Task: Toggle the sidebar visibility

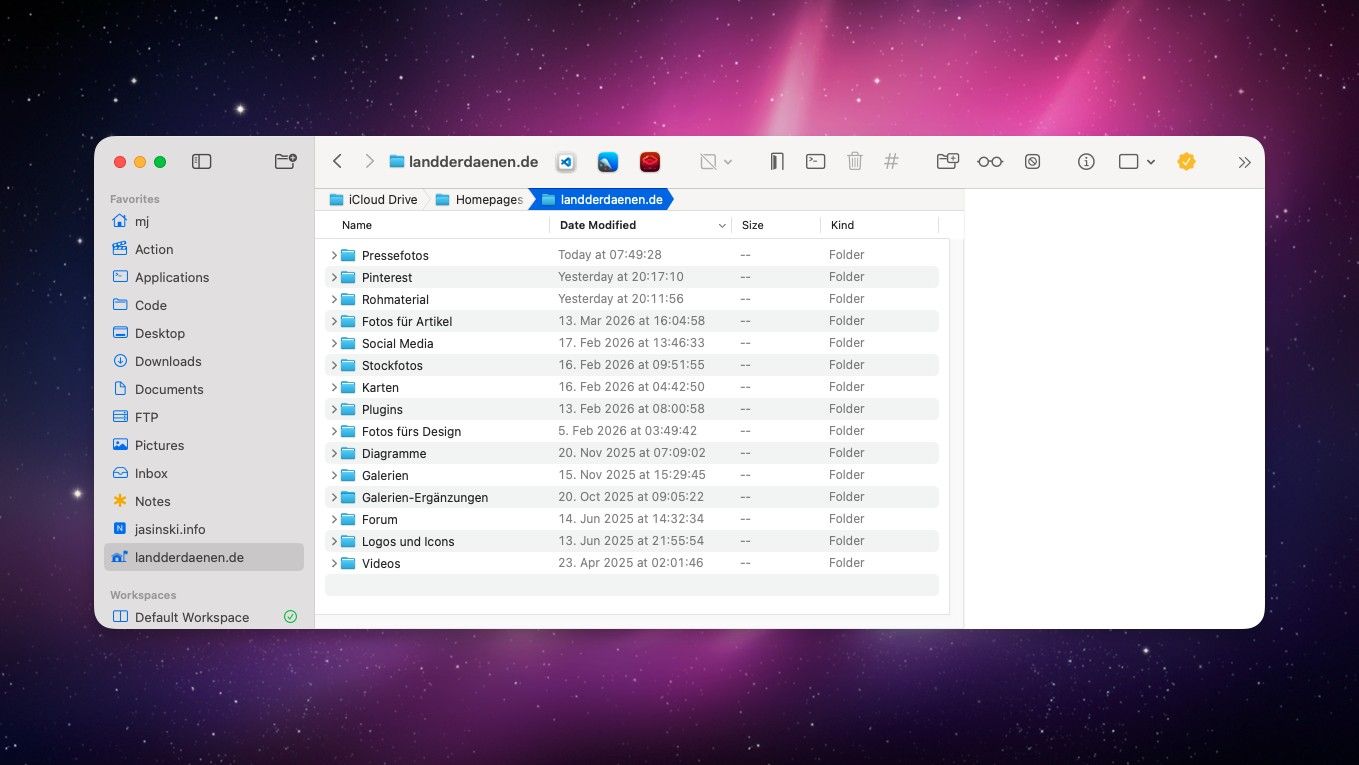Action: click(x=202, y=161)
